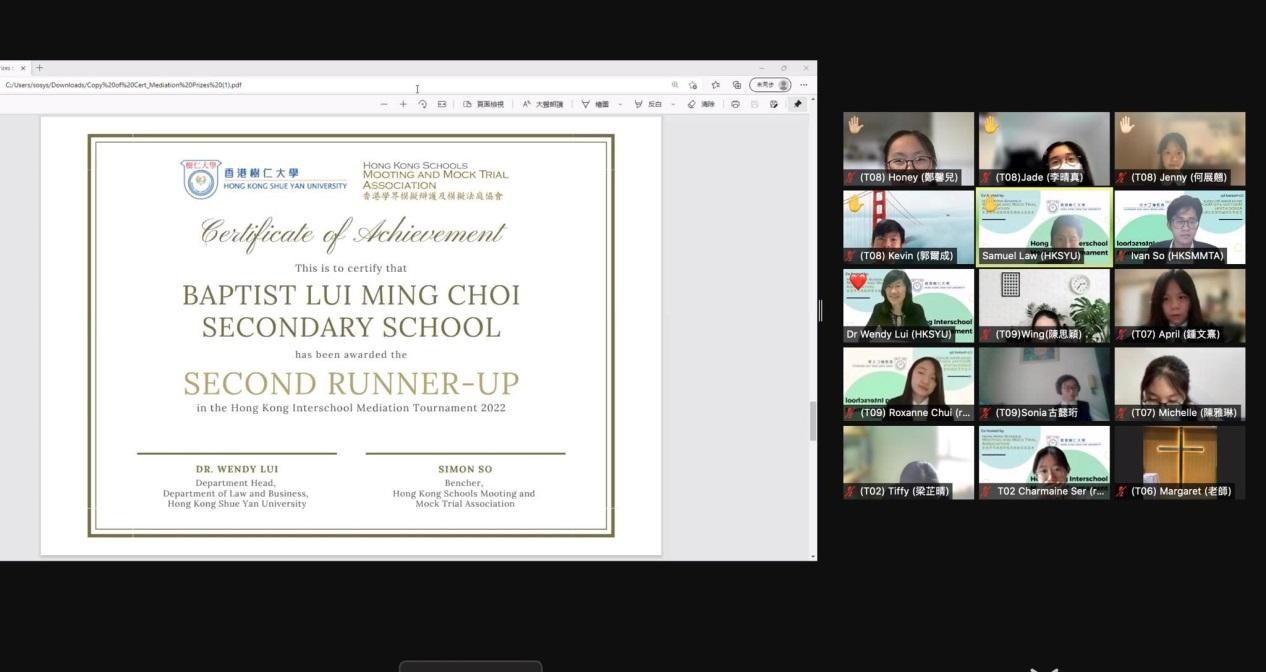Select Michelle's (T07) video tile
The height and width of the screenshot is (672, 1266).
click(x=1180, y=384)
